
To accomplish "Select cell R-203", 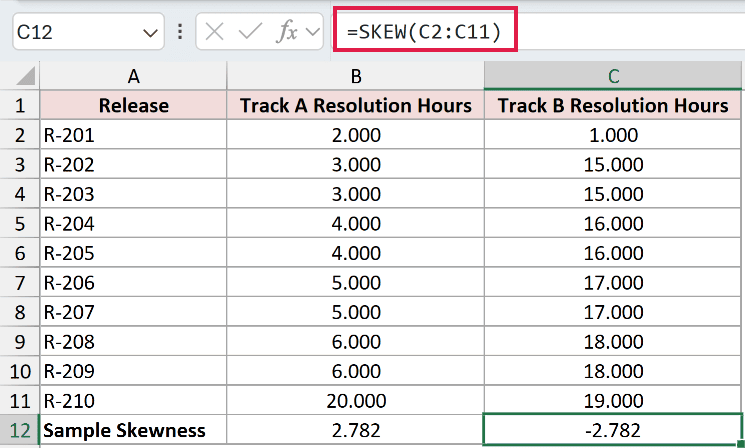I will (133, 194).
